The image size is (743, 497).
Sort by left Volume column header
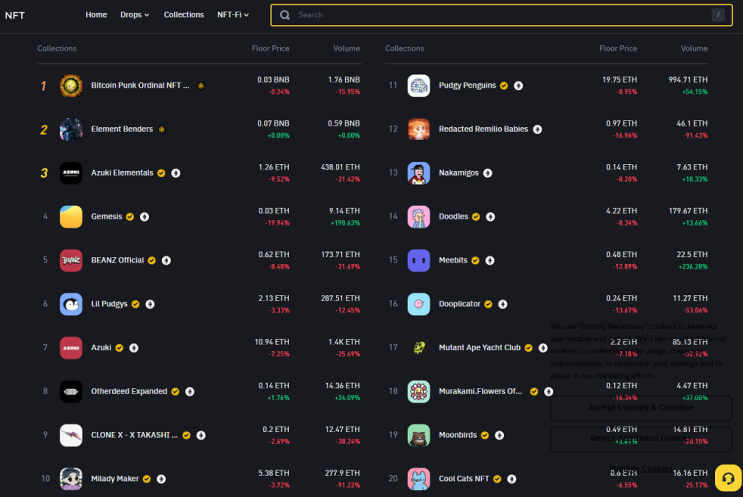(346, 48)
